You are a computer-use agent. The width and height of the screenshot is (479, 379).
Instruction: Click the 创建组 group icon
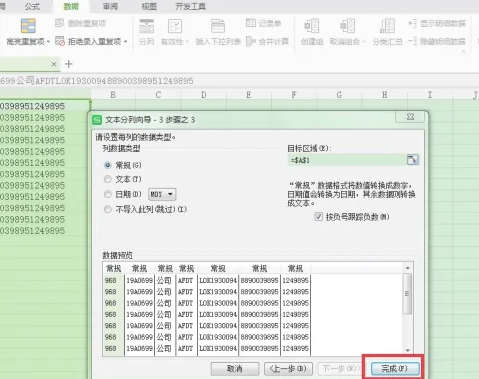tap(312, 26)
